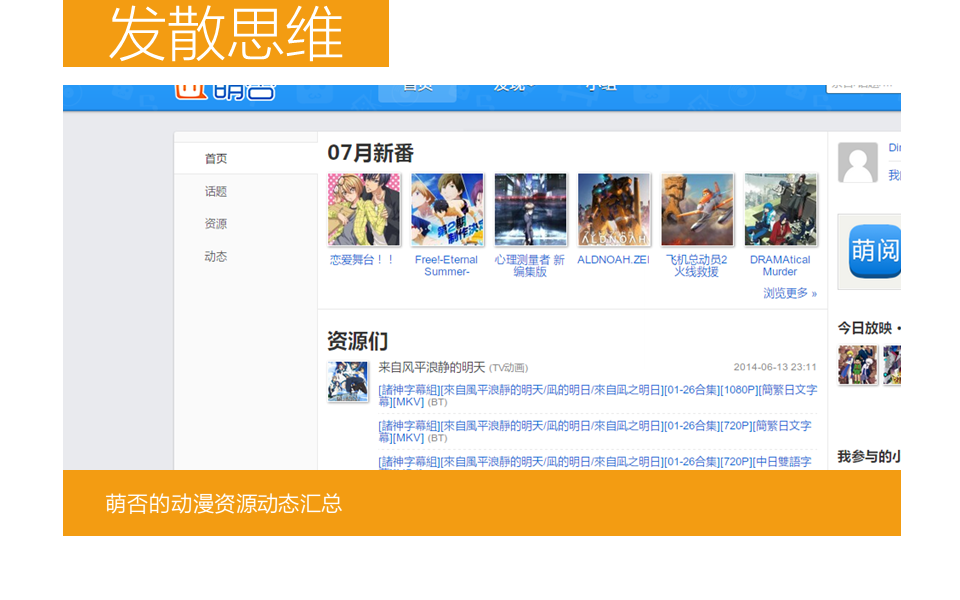Open the 来自风平浪静的明天 resource thumbnail
The width and height of the screenshot is (960, 600).
tap(347, 382)
